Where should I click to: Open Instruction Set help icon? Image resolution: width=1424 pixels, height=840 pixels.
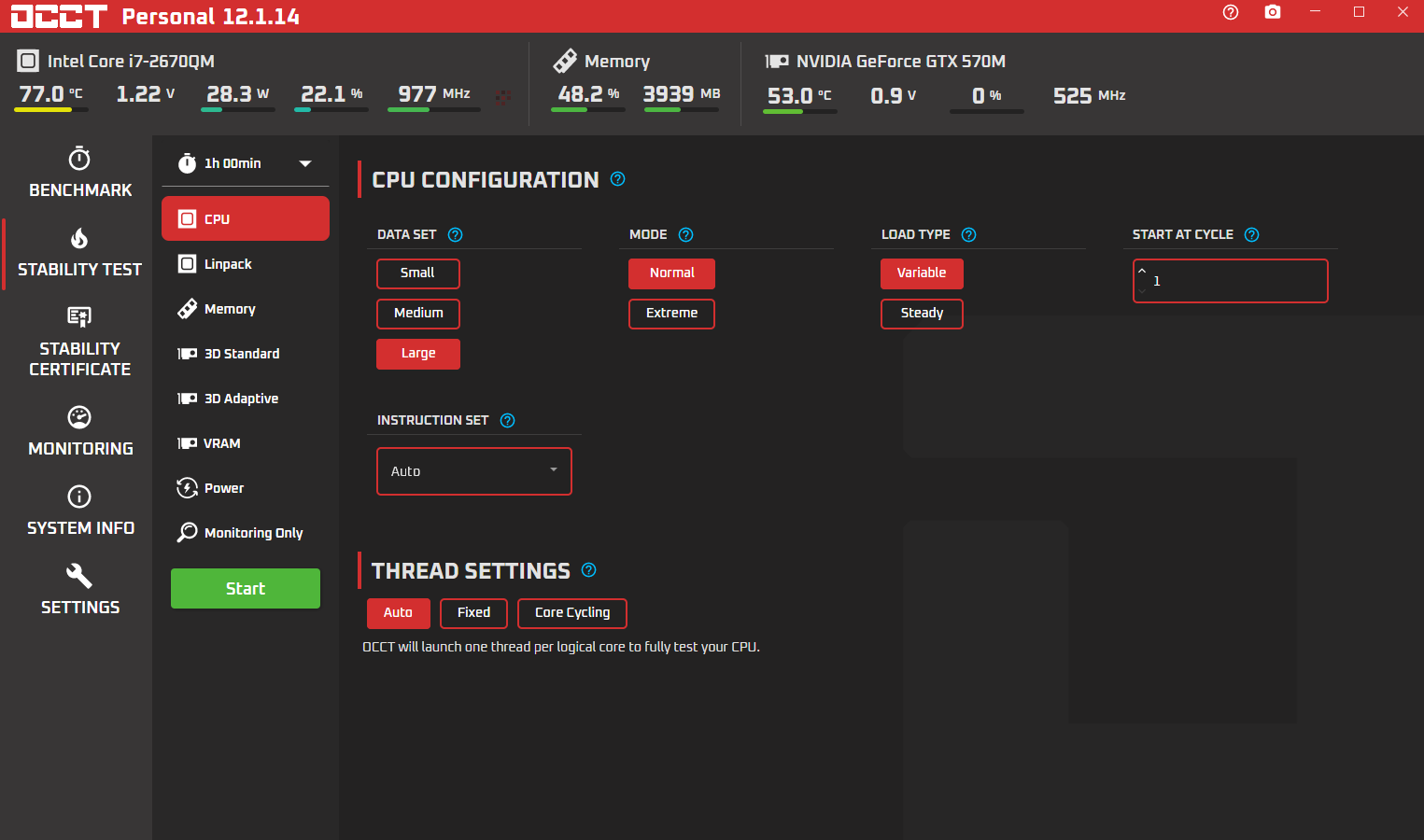[507, 420]
